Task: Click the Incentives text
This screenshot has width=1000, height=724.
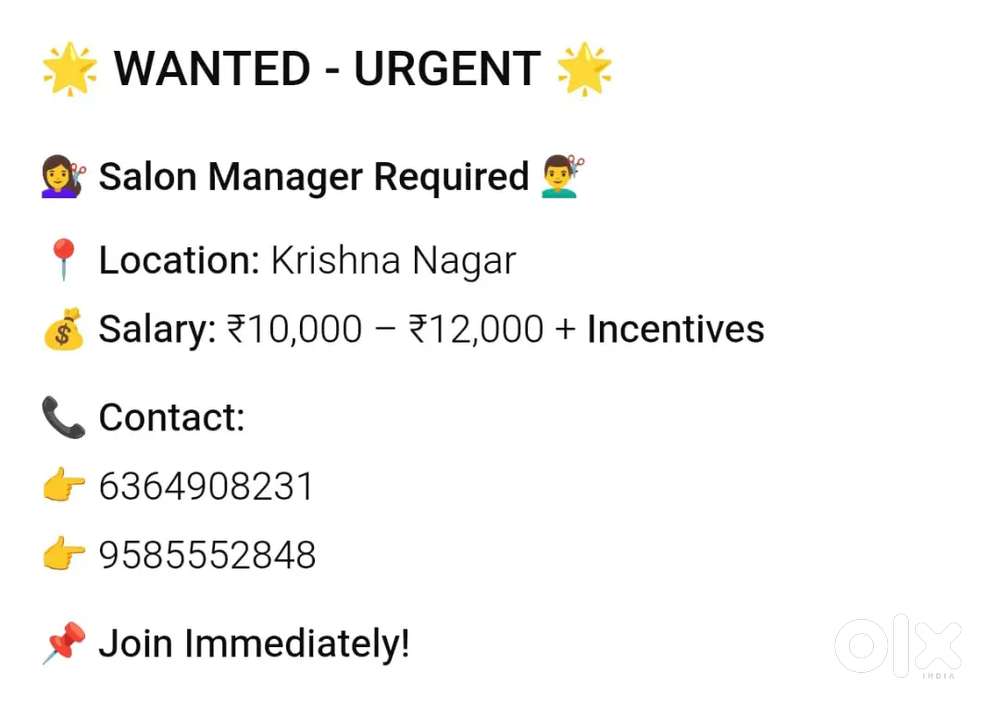Action: [675, 329]
